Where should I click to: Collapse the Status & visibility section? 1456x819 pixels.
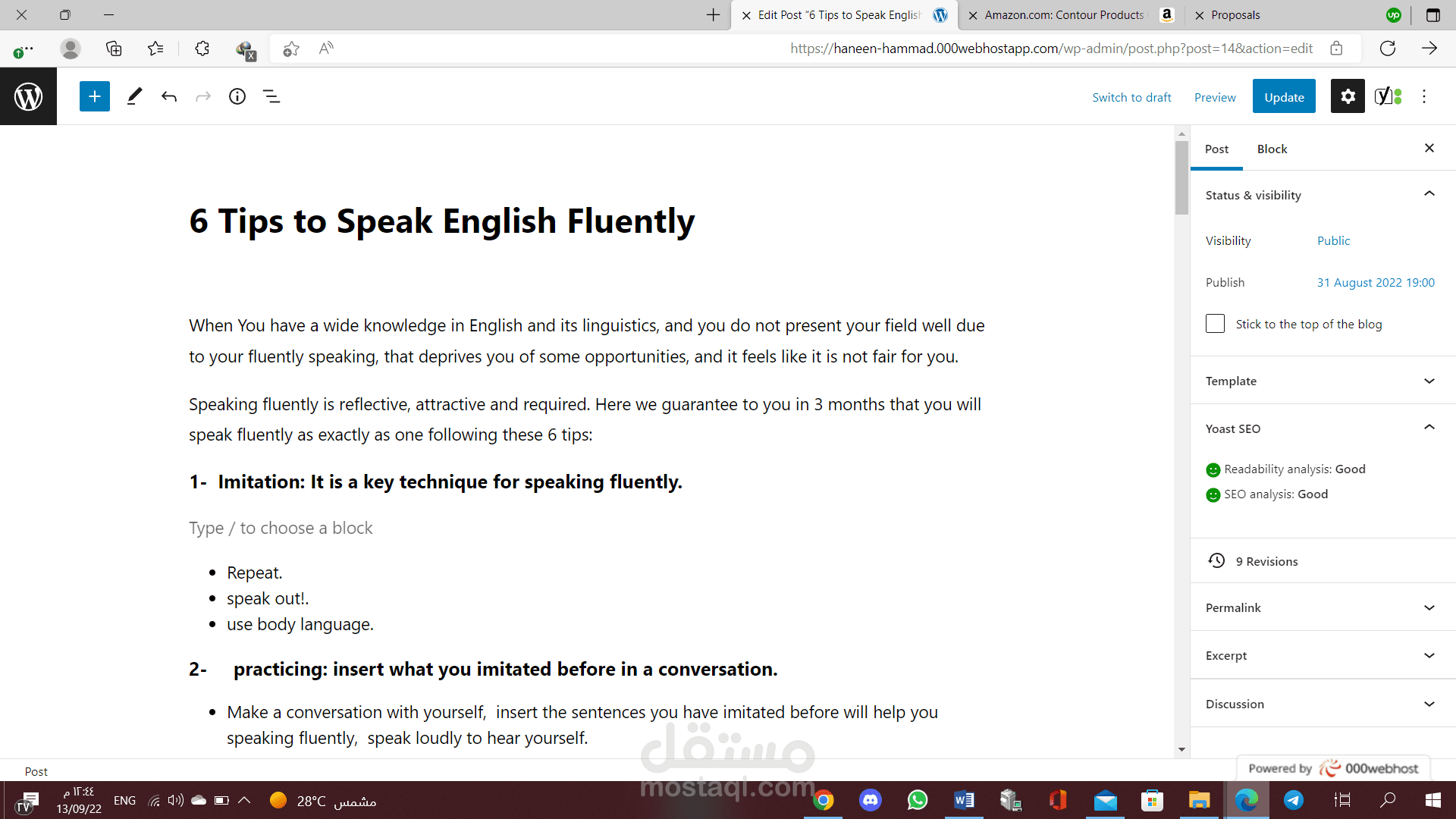(x=1429, y=194)
